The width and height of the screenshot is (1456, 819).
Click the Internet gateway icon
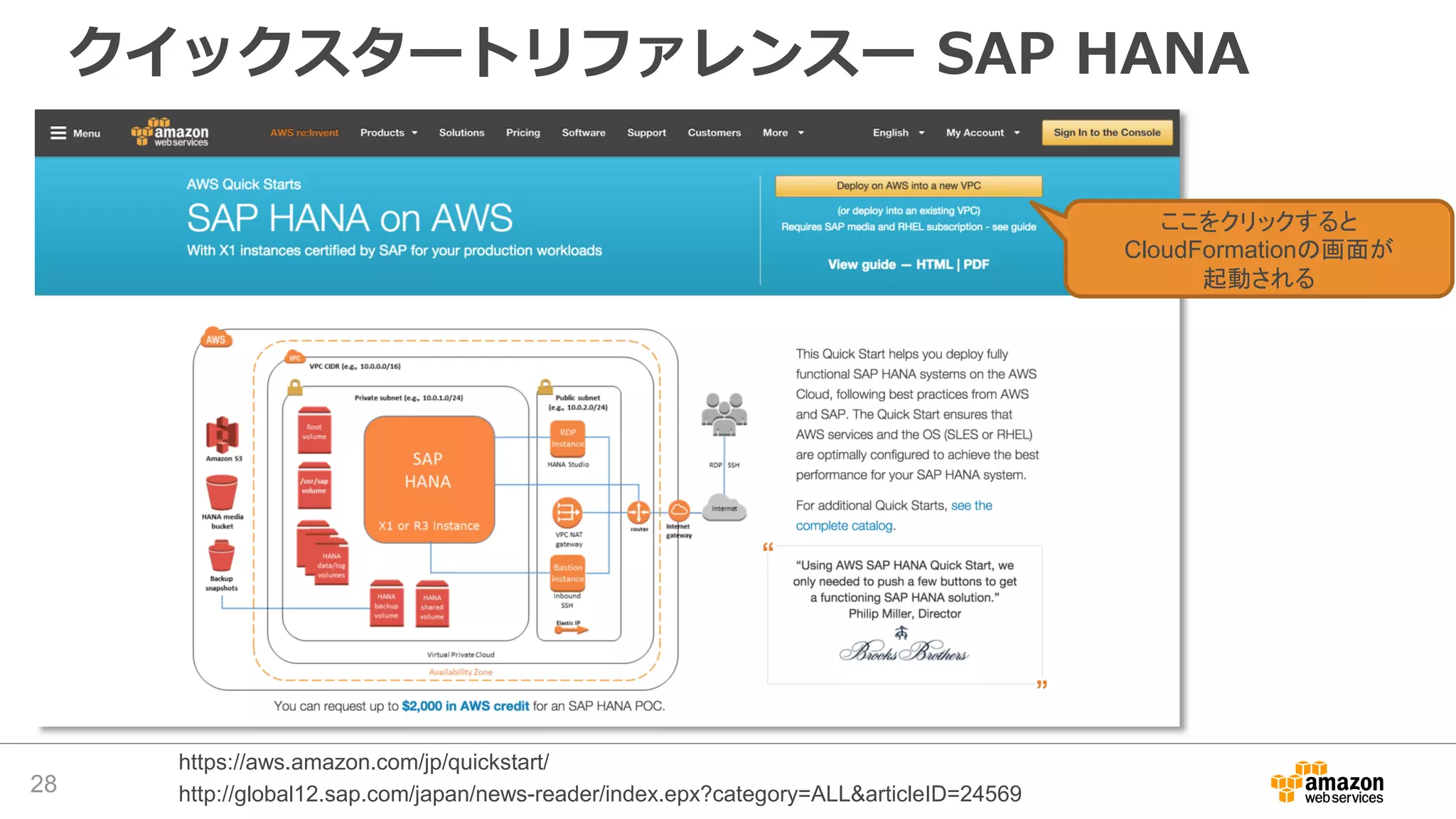click(679, 510)
